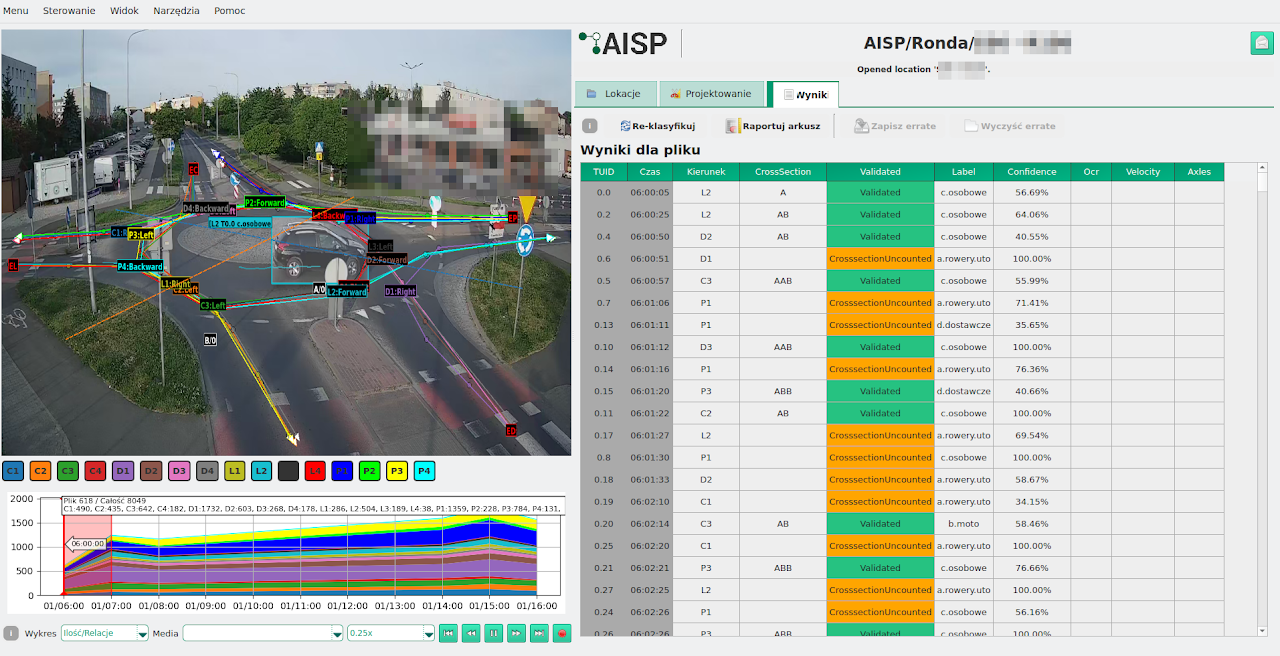Click the Kierunek column header
Viewport: 1280px width, 656px height.
coord(706,172)
